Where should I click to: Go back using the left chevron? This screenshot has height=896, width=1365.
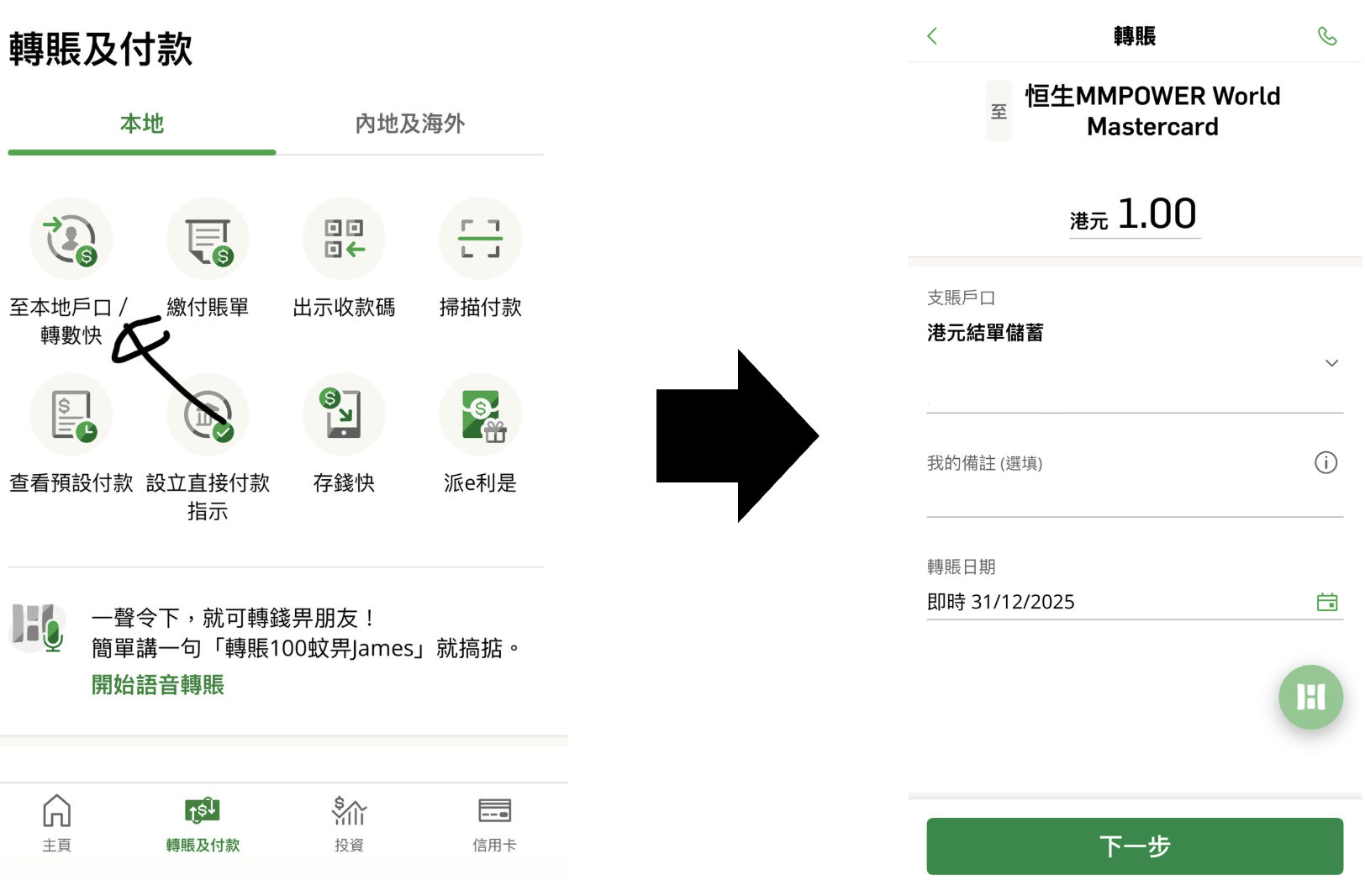932,36
